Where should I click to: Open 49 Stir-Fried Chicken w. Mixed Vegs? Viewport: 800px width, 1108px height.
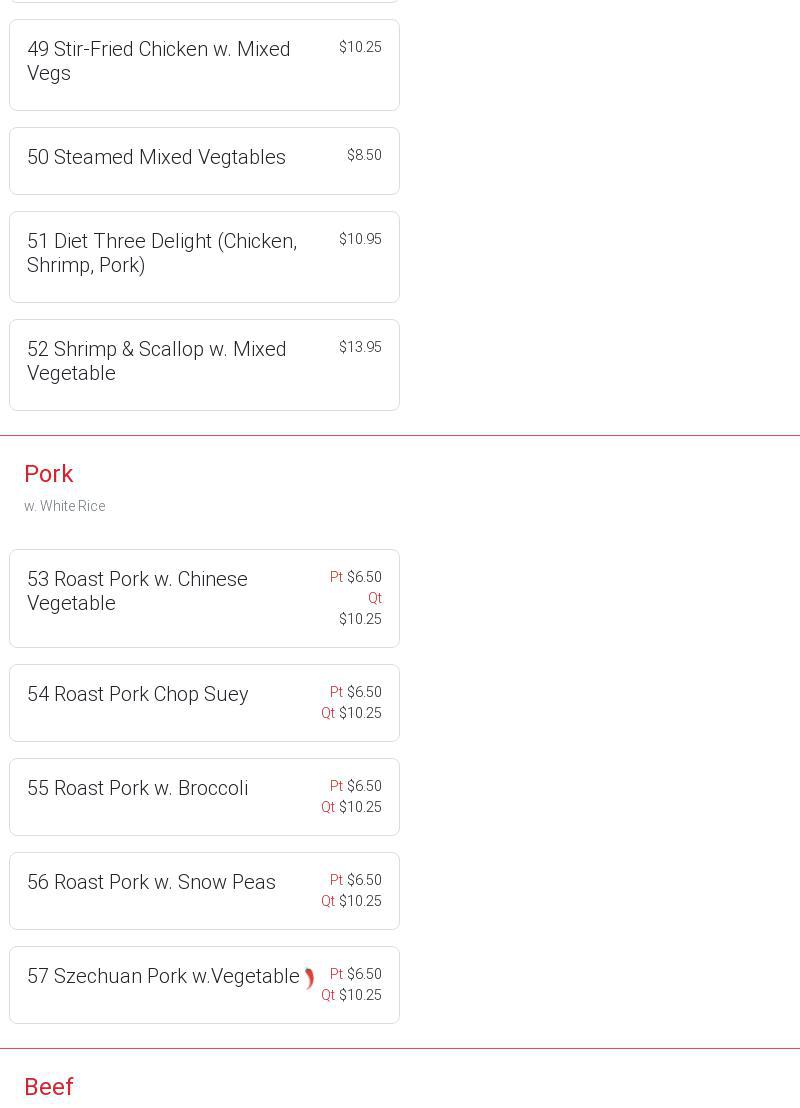click(x=158, y=61)
